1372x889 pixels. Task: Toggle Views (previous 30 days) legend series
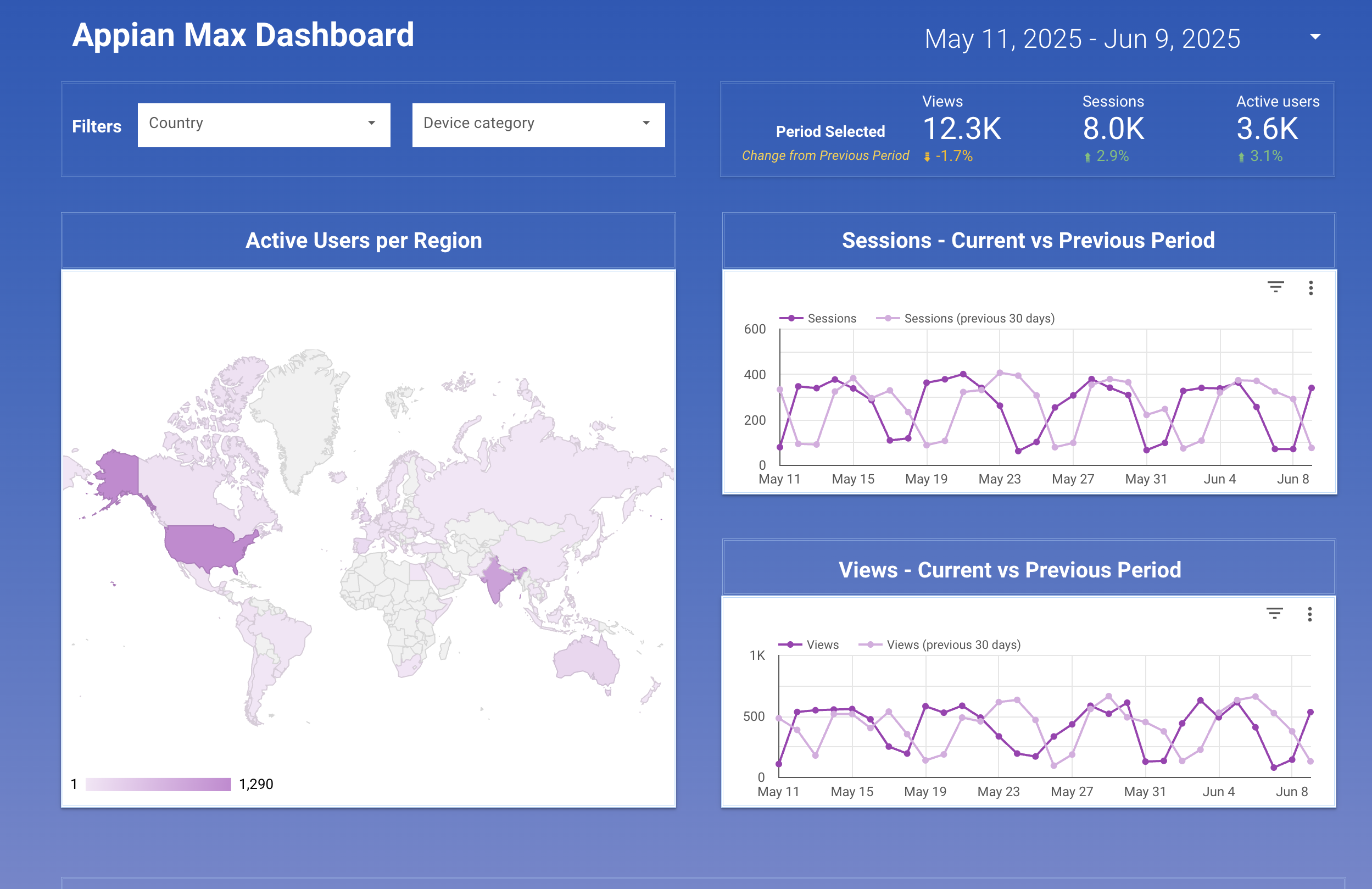point(939,644)
